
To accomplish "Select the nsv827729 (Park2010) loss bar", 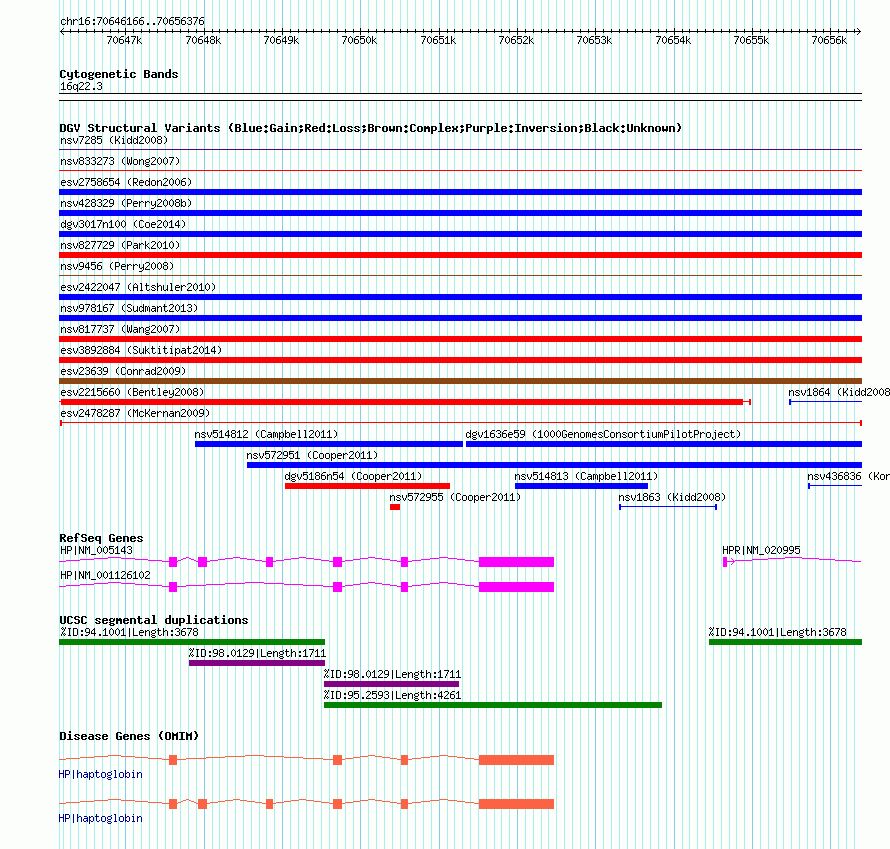I will (x=460, y=255).
